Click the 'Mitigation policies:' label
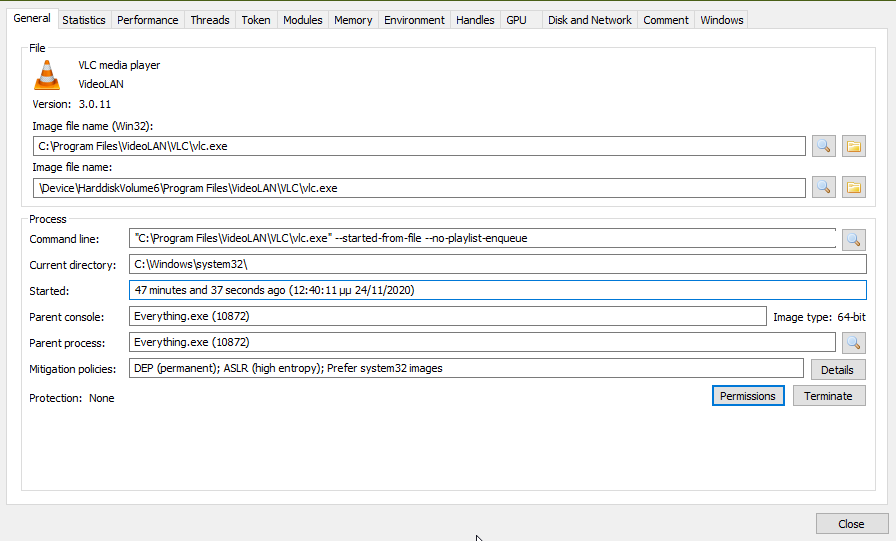896x541 pixels. [x=73, y=370]
